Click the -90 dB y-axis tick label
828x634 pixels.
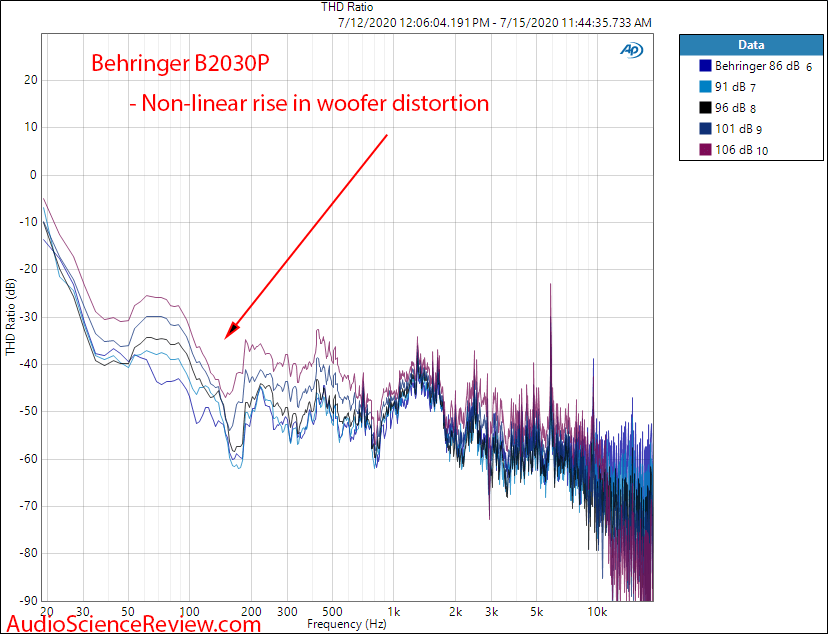pos(29,601)
